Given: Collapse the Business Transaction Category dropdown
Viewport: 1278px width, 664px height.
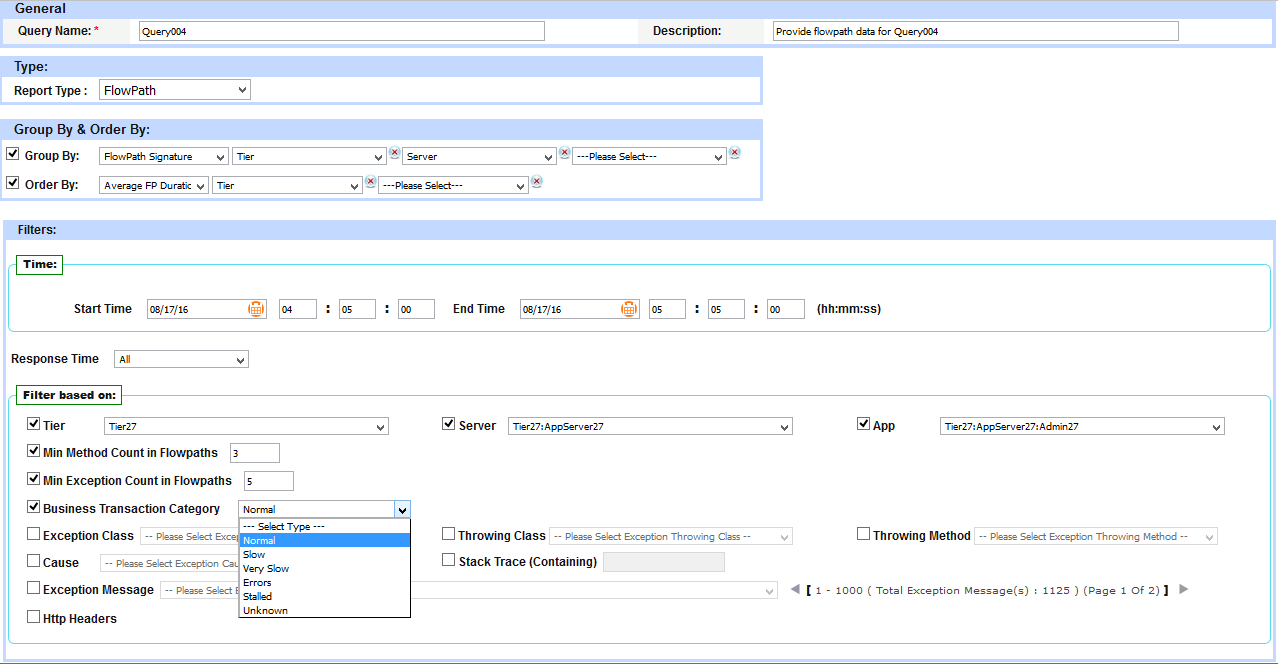Looking at the screenshot, I should point(402,509).
